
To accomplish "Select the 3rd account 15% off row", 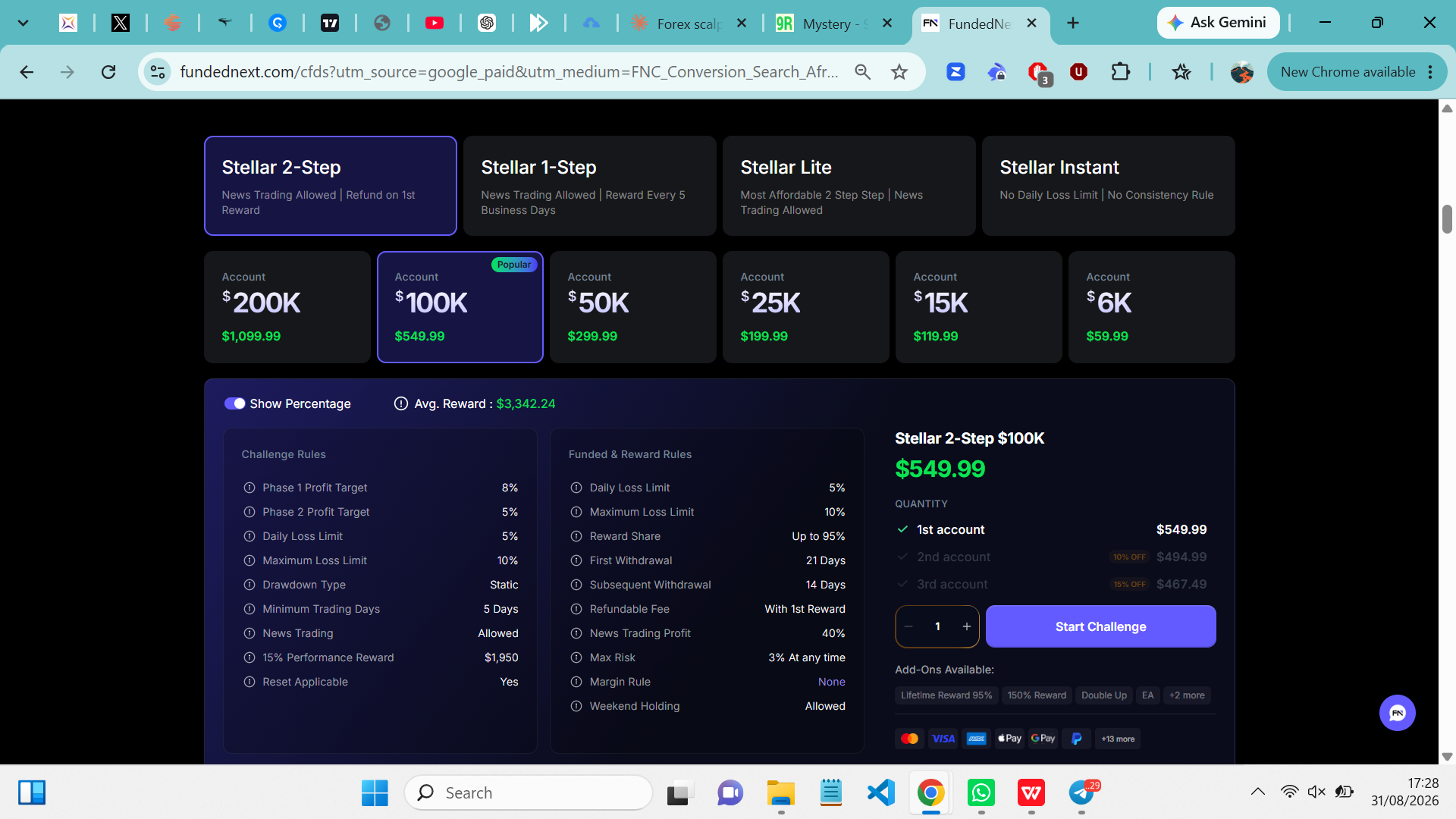I will pos(1052,584).
